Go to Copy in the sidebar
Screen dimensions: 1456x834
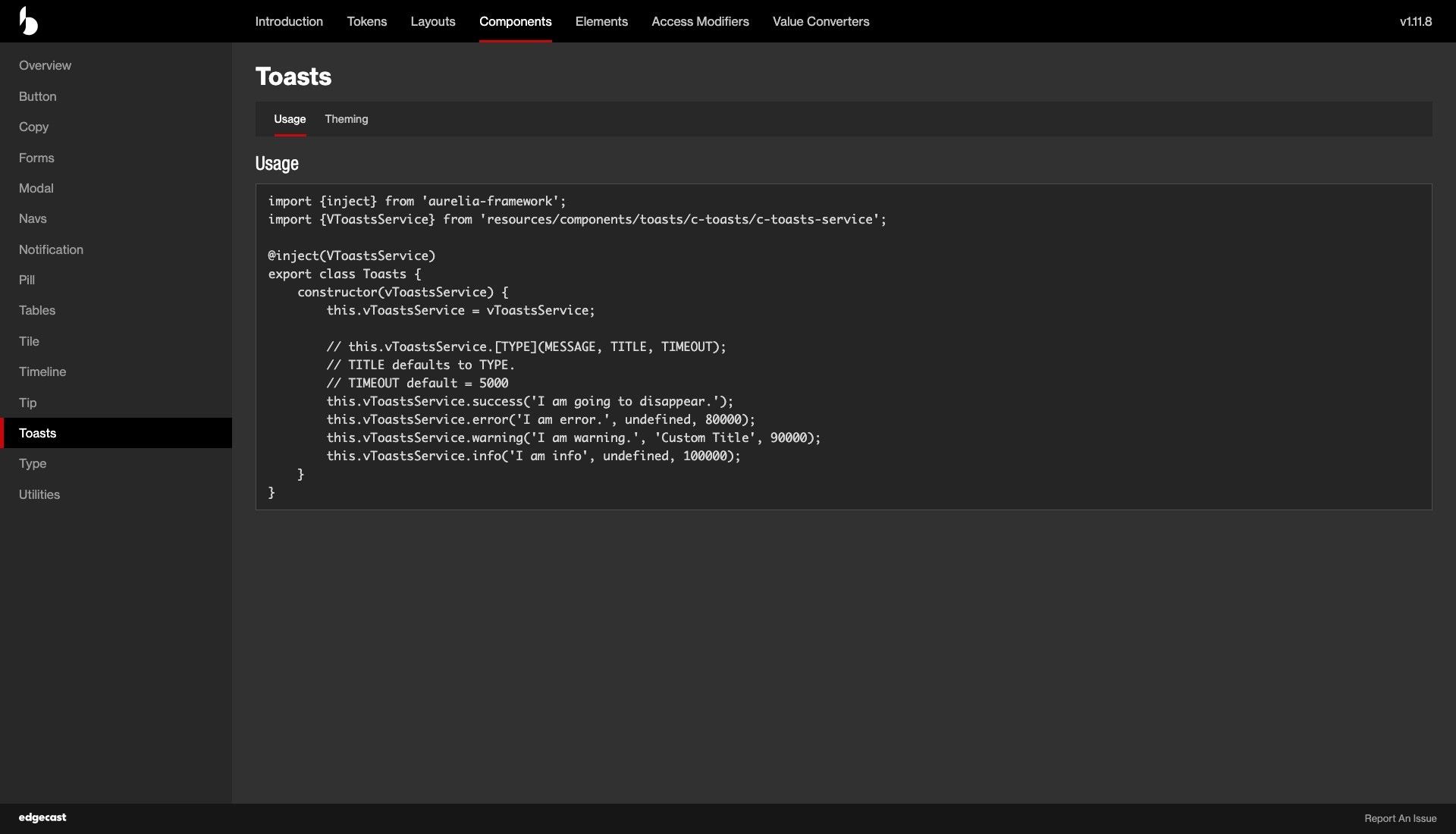(116, 127)
